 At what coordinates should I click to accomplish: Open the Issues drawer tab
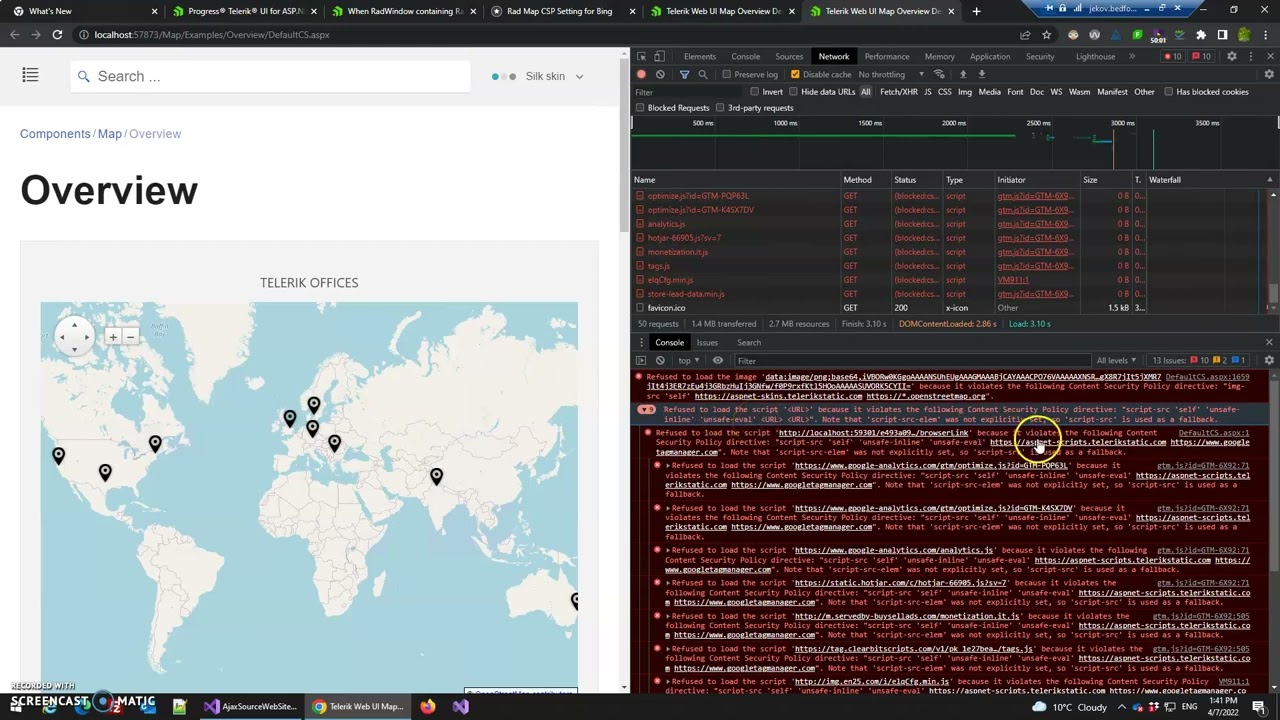[x=707, y=343]
